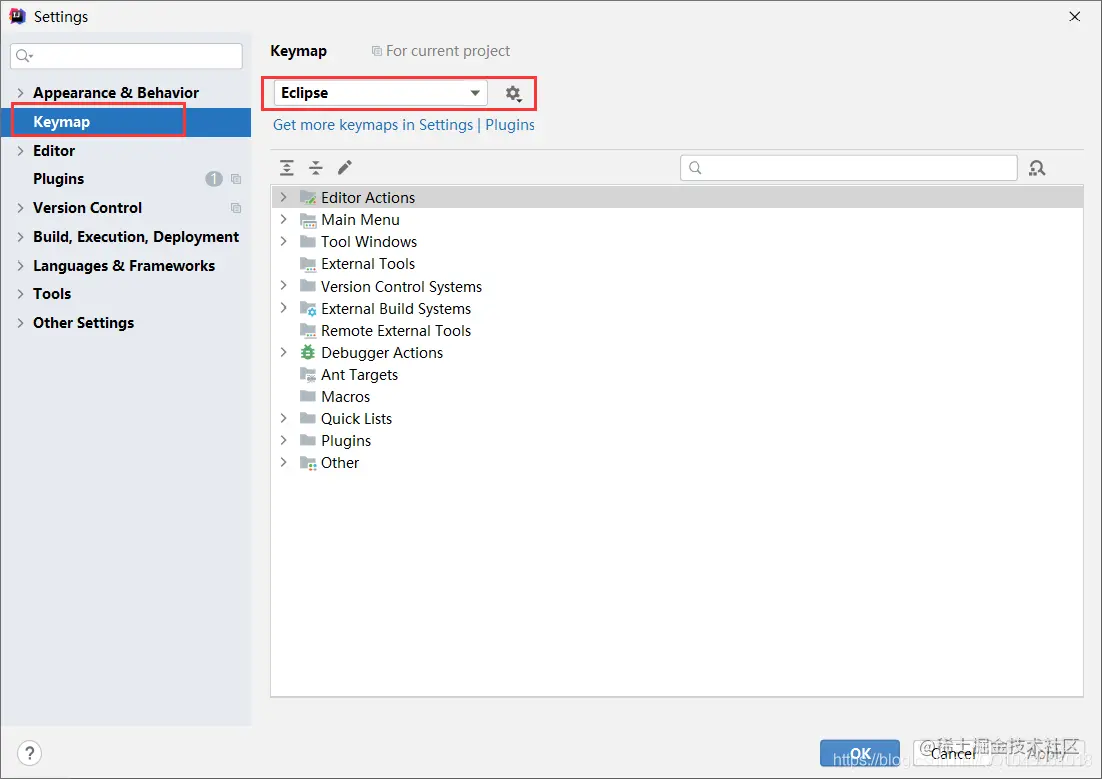Image resolution: width=1102 pixels, height=779 pixels.
Task: Click the search magnifier icon in sidebar field
Action: (24, 56)
